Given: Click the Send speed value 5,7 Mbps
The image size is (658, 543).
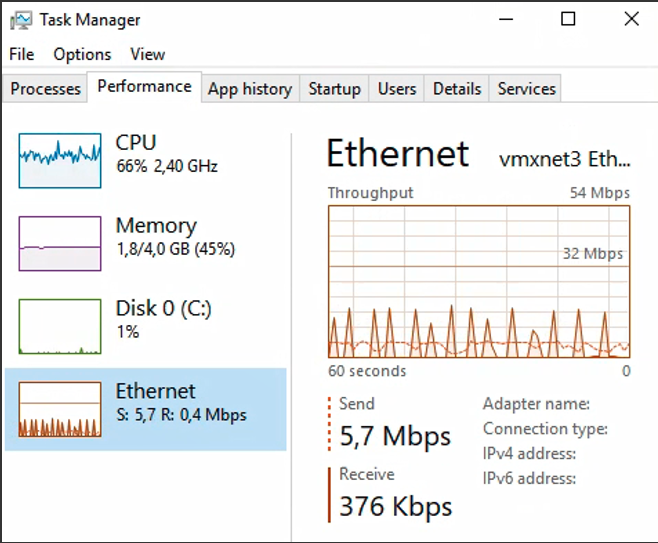Looking at the screenshot, I should pyautogui.click(x=396, y=436).
